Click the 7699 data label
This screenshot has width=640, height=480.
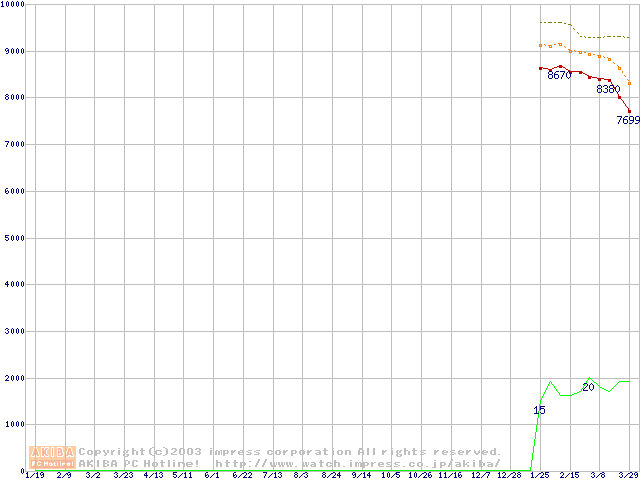click(x=628, y=120)
